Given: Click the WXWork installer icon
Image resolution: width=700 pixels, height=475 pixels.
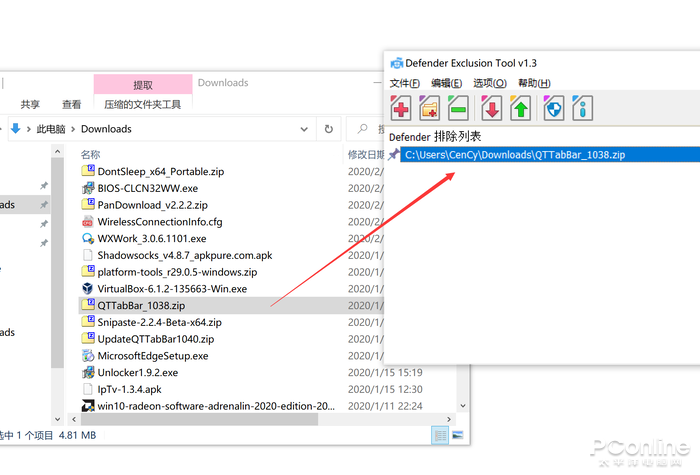Looking at the screenshot, I should [x=88, y=238].
